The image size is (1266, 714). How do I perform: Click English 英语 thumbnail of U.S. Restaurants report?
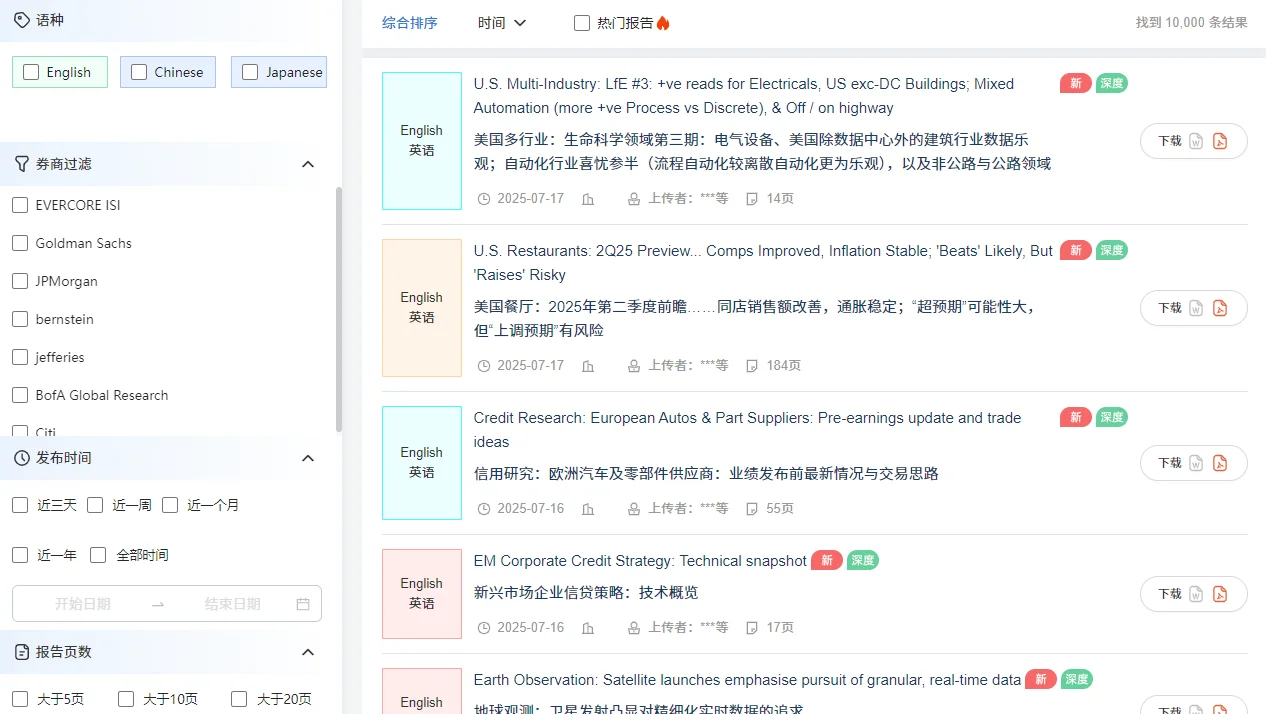point(422,308)
